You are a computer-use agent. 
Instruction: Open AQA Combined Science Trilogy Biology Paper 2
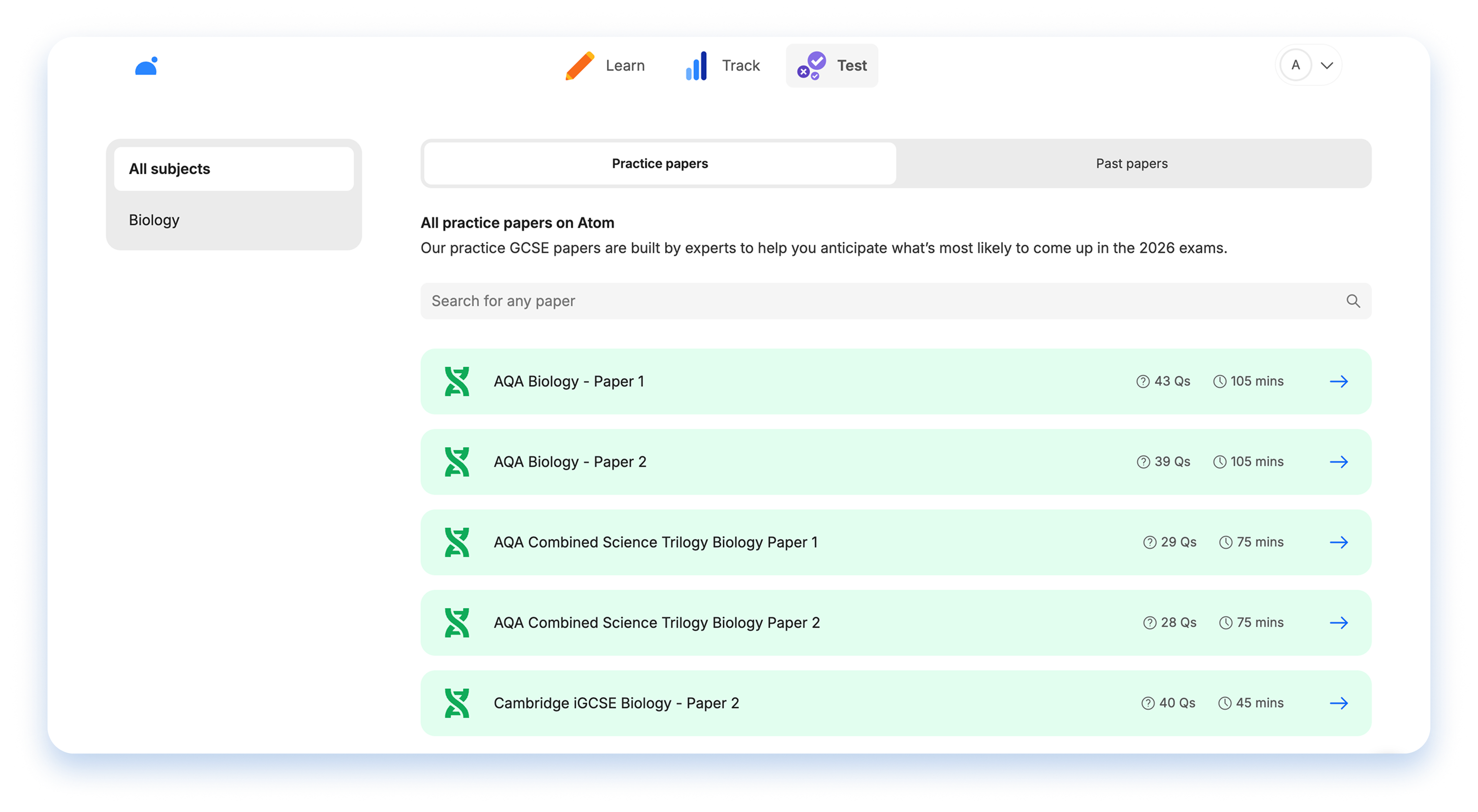pyautogui.click(x=656, y=623)
